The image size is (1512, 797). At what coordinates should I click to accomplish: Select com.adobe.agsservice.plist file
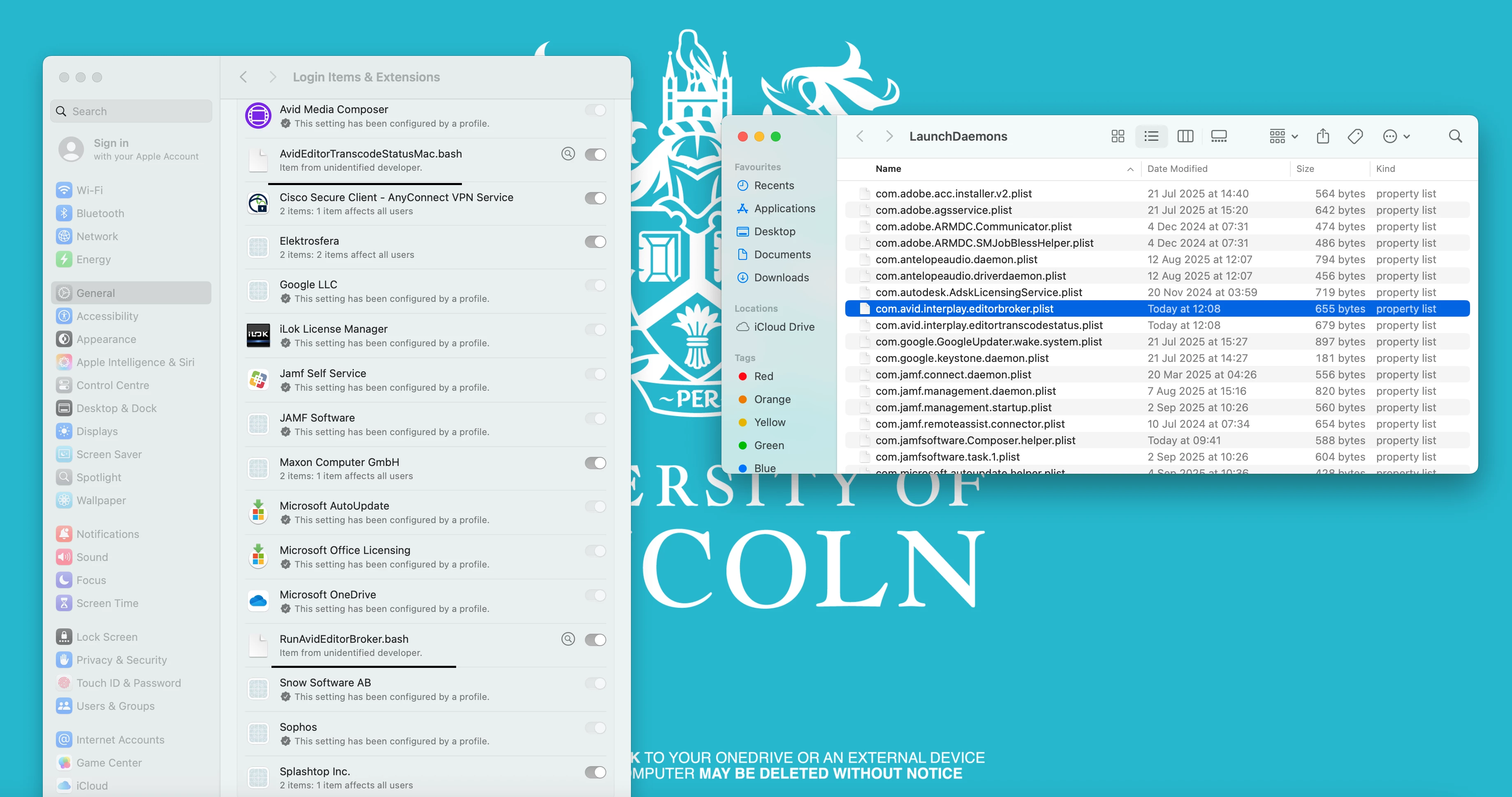(1157, 210)
